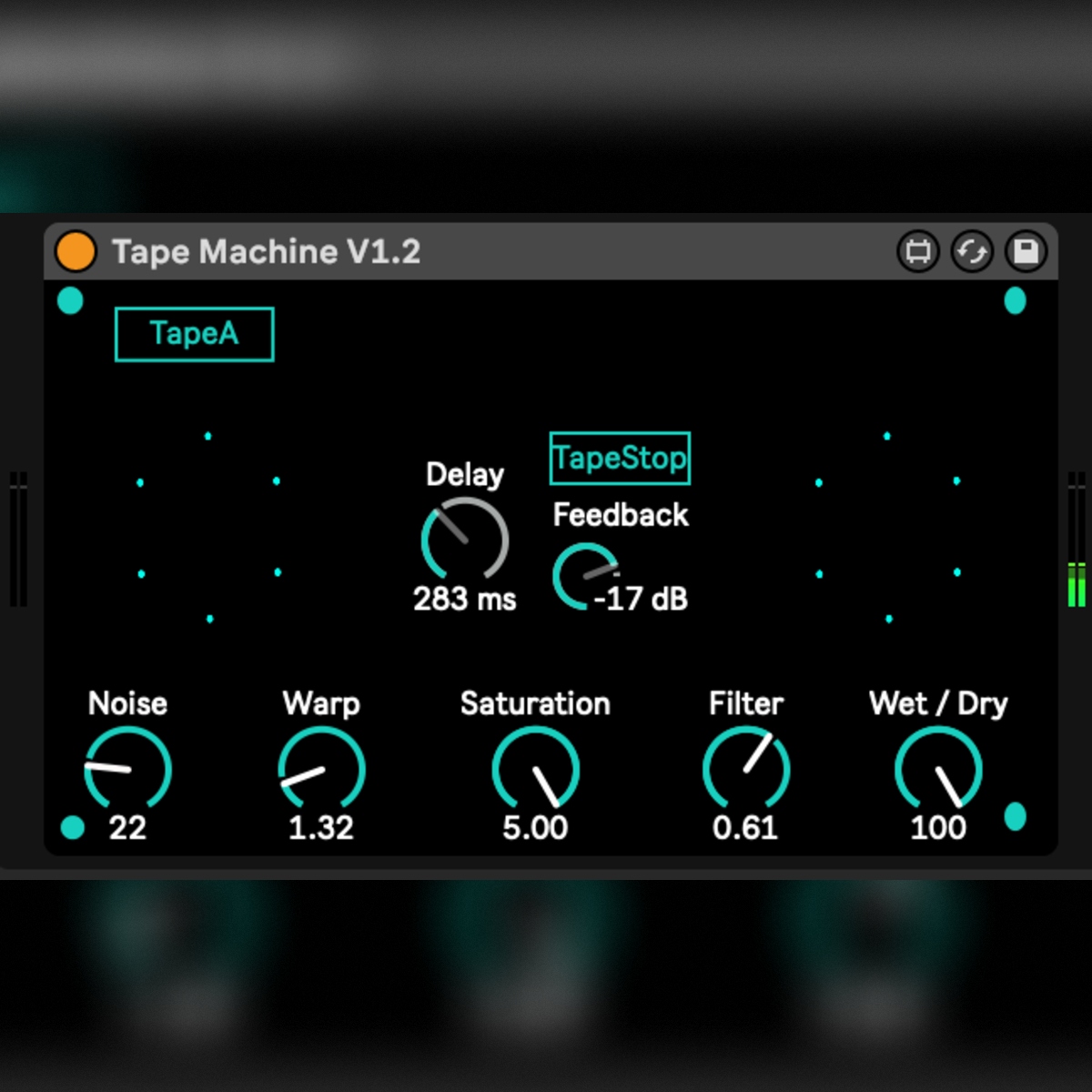This screenshot has width=1092, height=1092.
Task: Select the Warp value 1.32
Action: pos(321,828)
